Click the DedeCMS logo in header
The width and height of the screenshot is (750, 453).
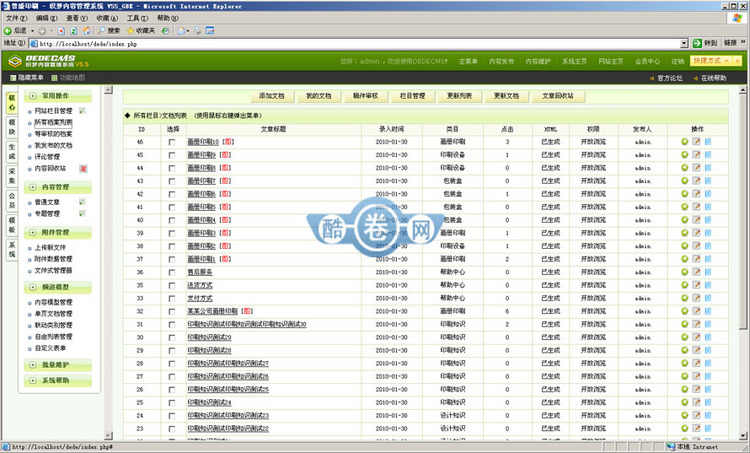click(x=49, y=61)
